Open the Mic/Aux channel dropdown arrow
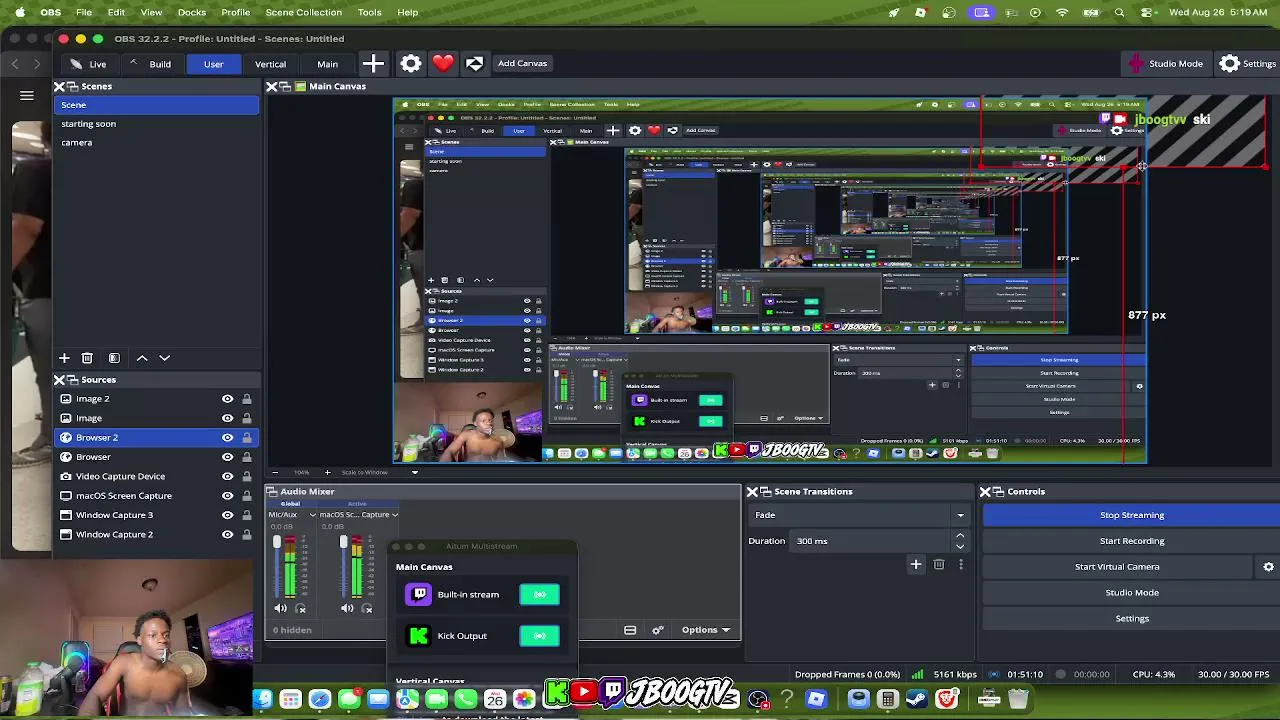 point(313,515)
